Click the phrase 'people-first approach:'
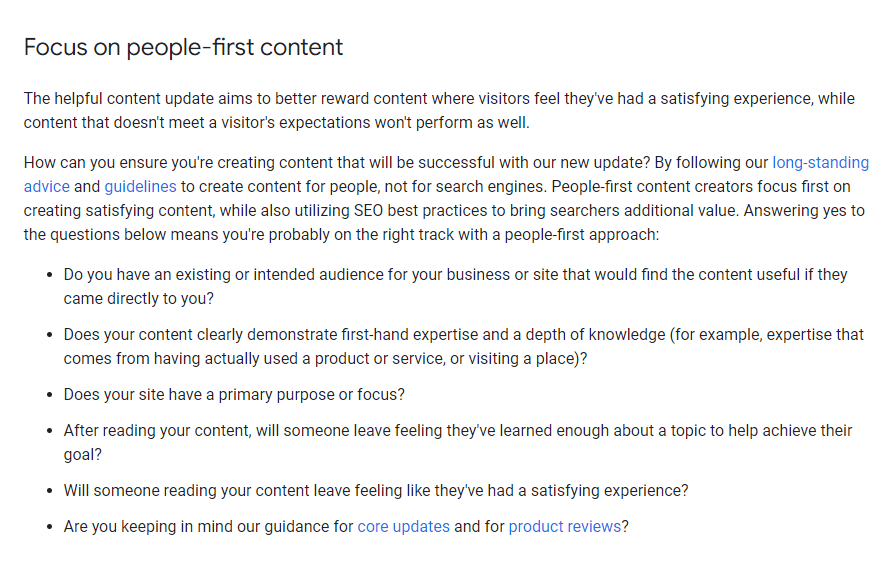Image resolution: width=895 pixels, height=579 pixels. 582,235
